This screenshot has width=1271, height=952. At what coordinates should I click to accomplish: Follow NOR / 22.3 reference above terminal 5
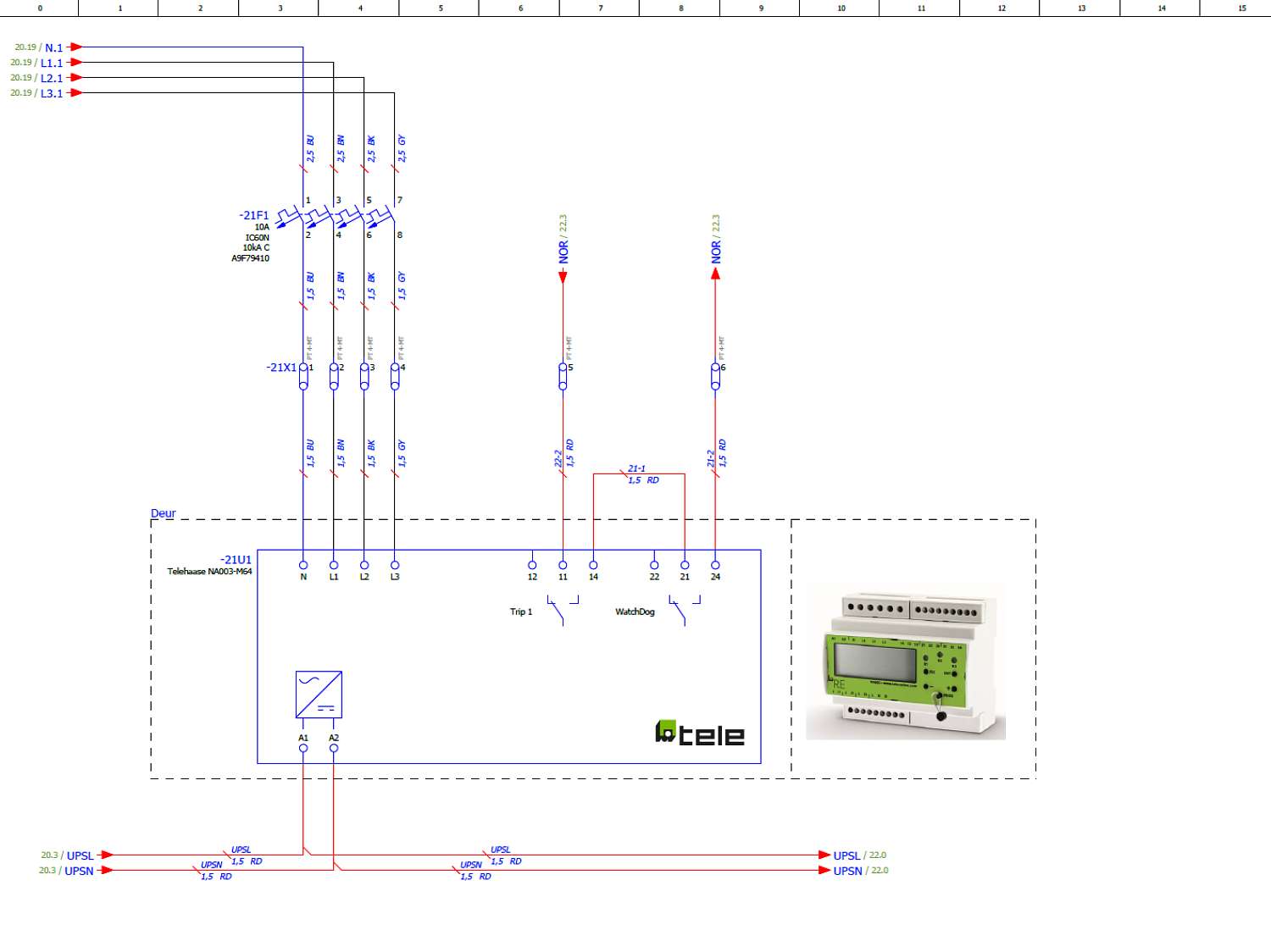[563, 239]
